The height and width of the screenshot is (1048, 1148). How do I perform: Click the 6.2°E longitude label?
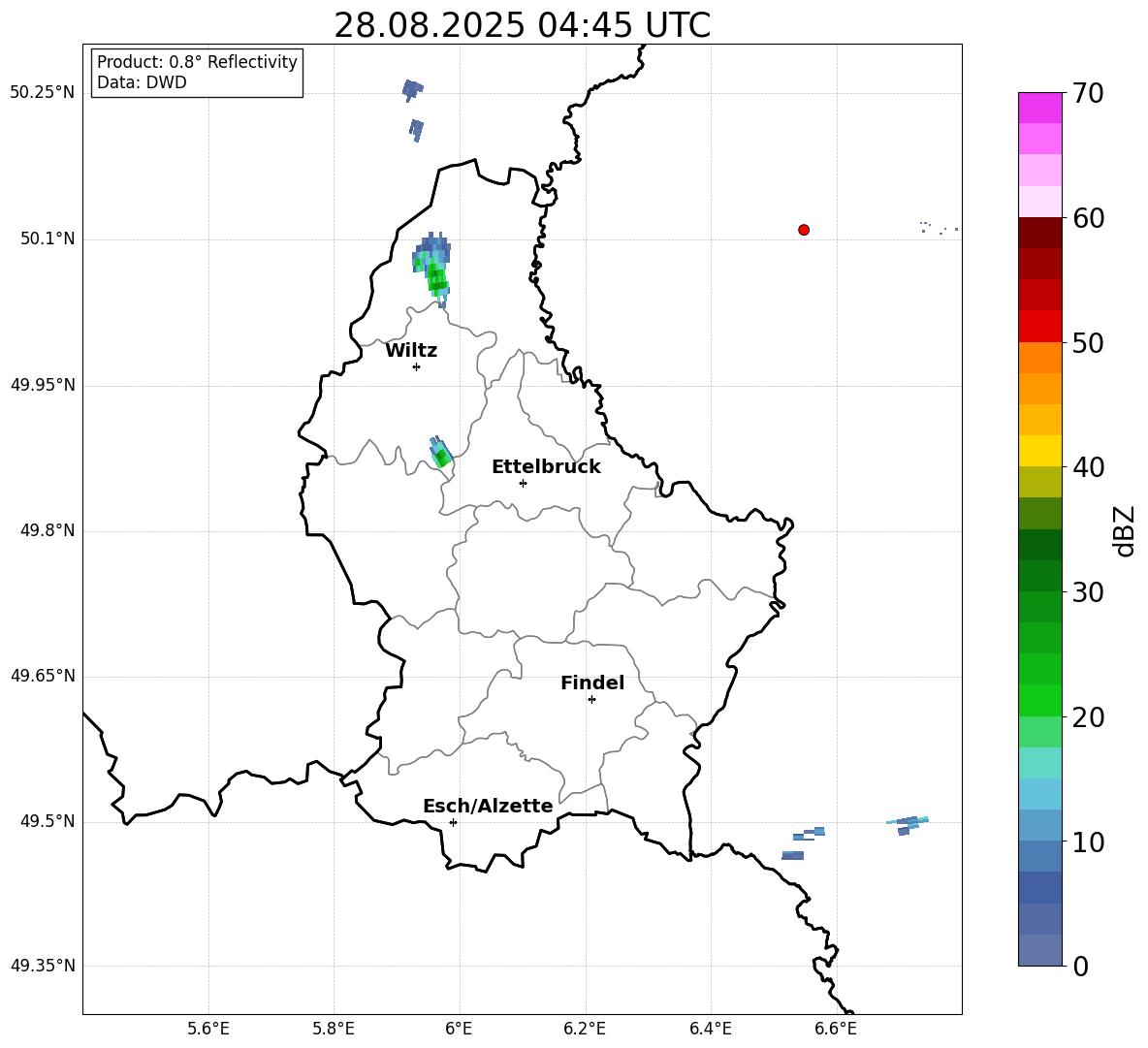[585, 1029]
